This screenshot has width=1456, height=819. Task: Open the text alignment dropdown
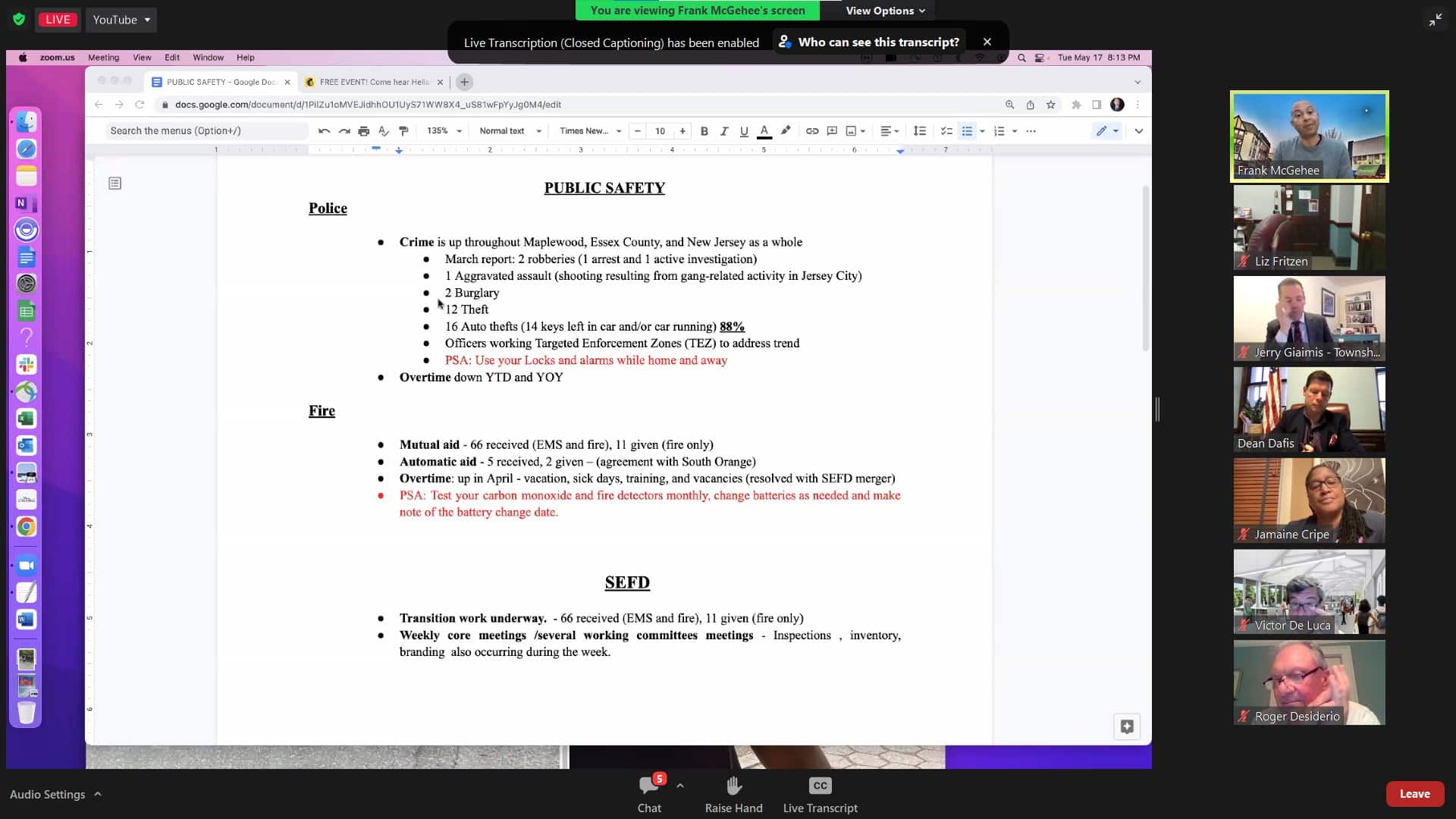[890, 131]
